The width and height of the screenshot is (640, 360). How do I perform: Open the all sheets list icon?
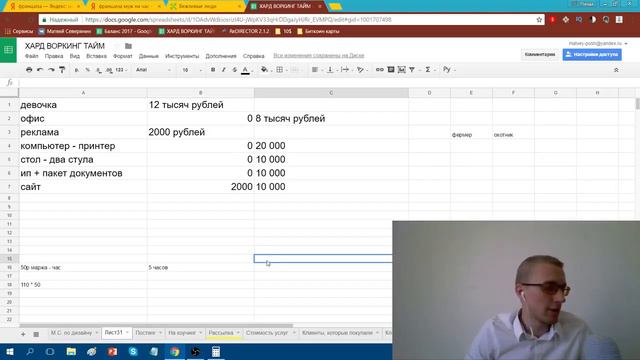36,334
